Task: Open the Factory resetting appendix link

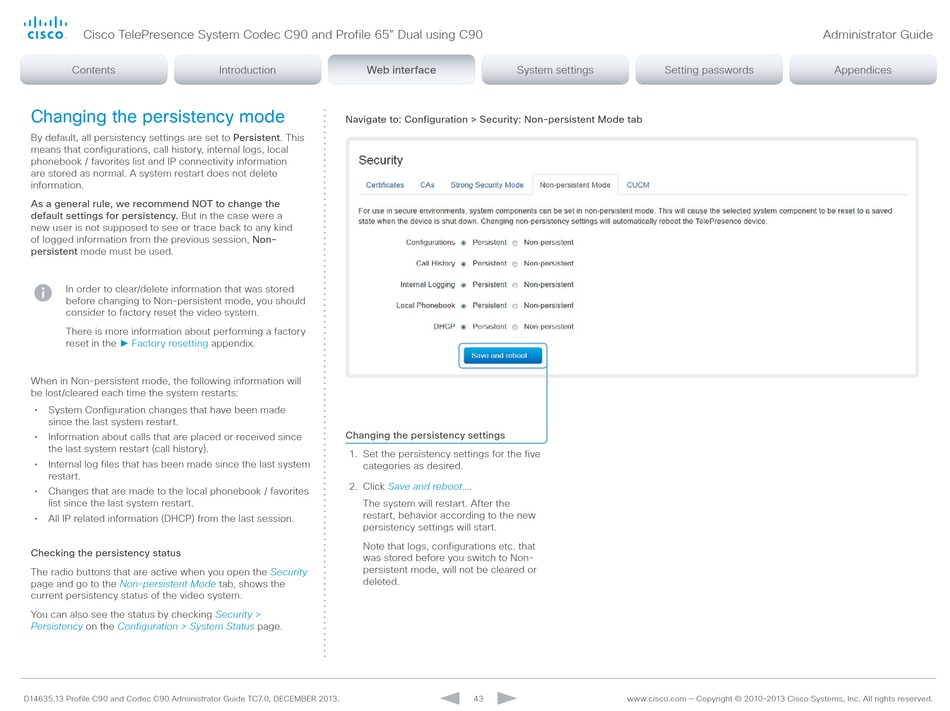Action: pyautogui.click(x=170, y=343)
